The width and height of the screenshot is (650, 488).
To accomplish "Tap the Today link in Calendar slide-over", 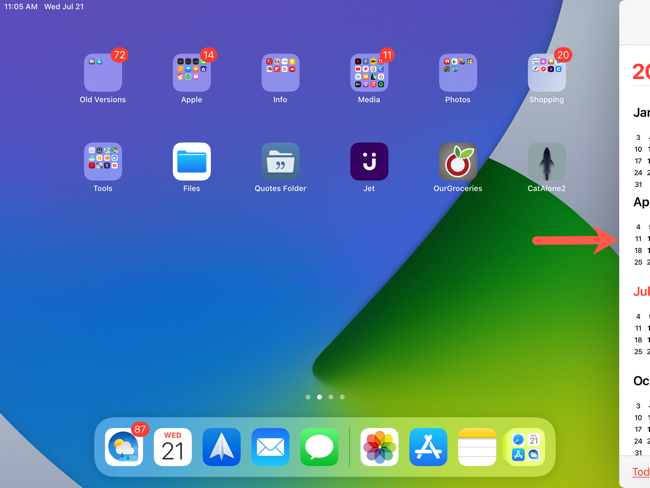I will 640,472.
